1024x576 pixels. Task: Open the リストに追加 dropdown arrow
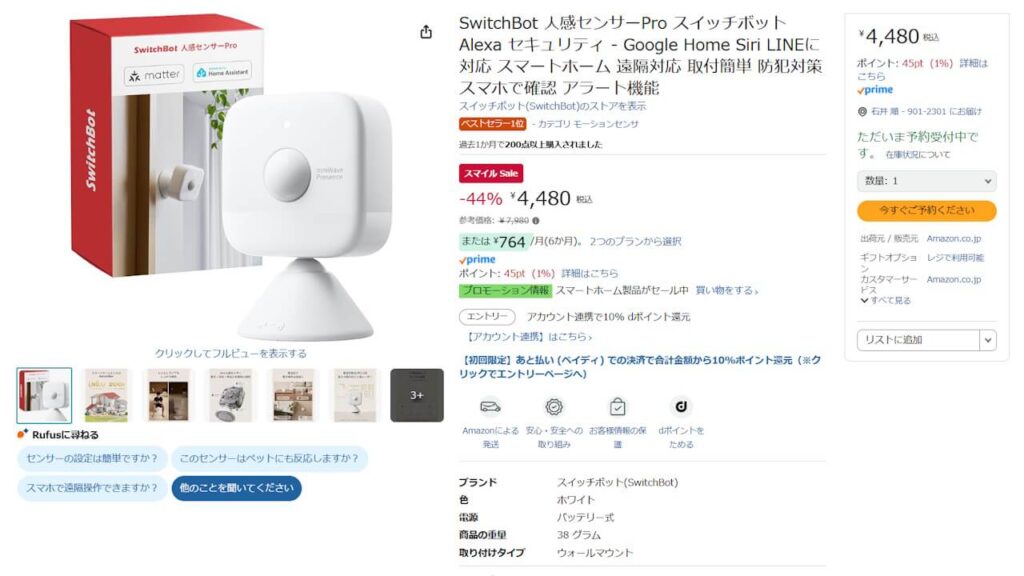point(989,340)
